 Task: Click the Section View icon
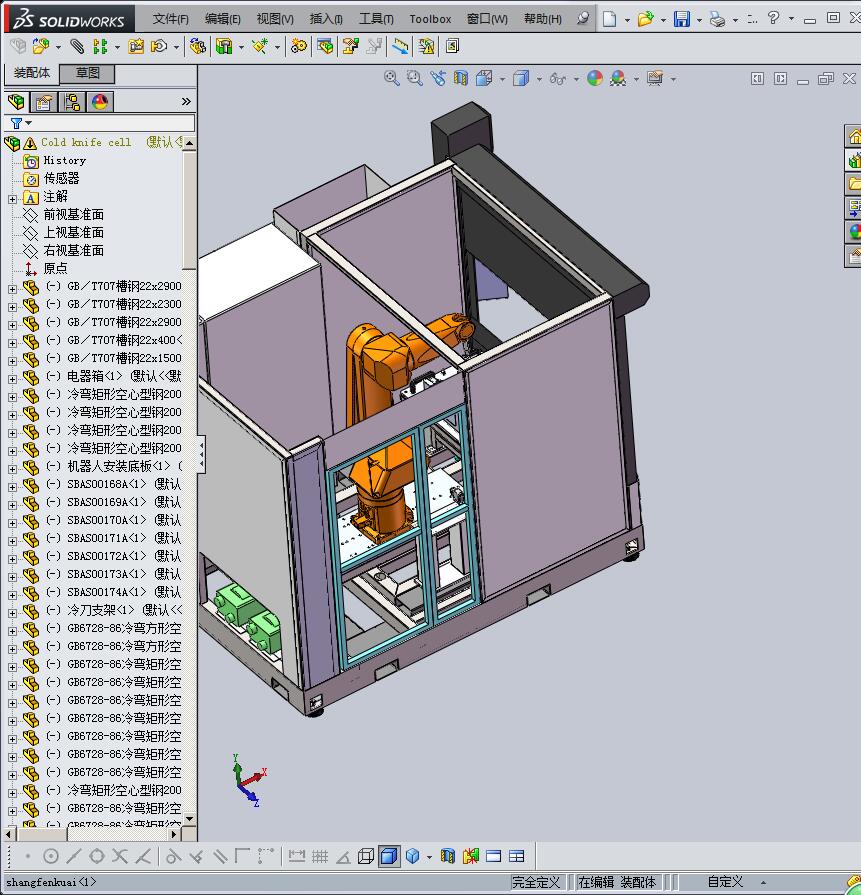460,78
